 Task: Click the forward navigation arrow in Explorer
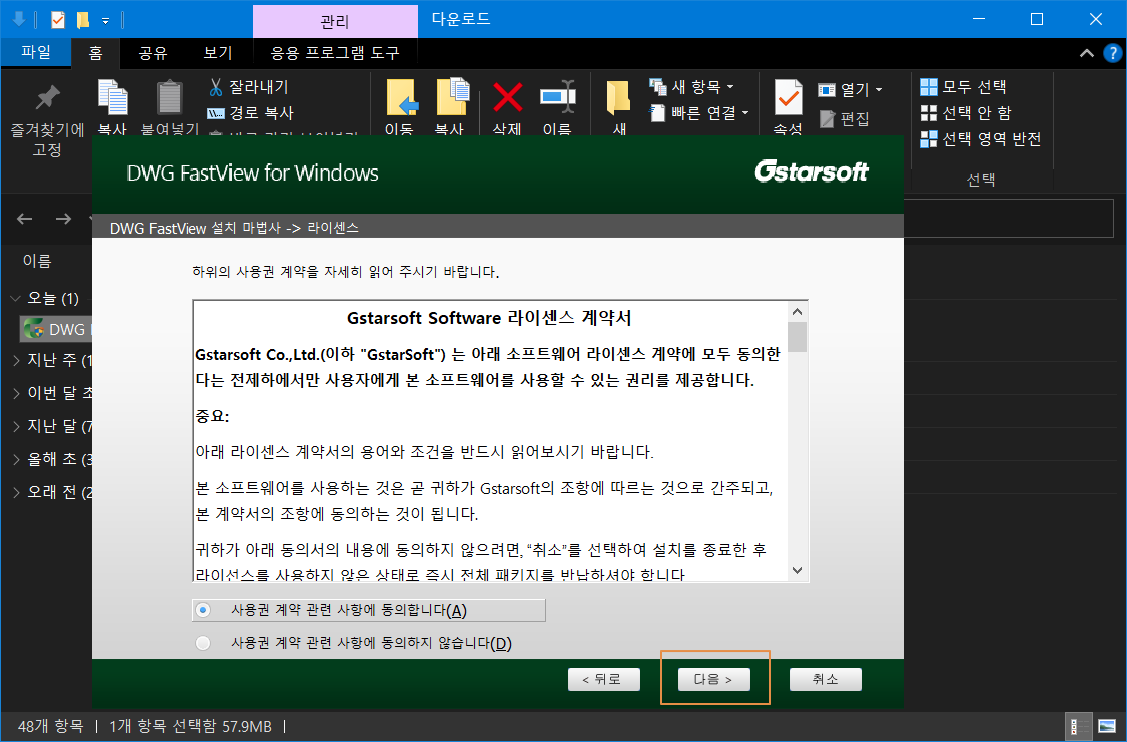[x=63, y=219]
